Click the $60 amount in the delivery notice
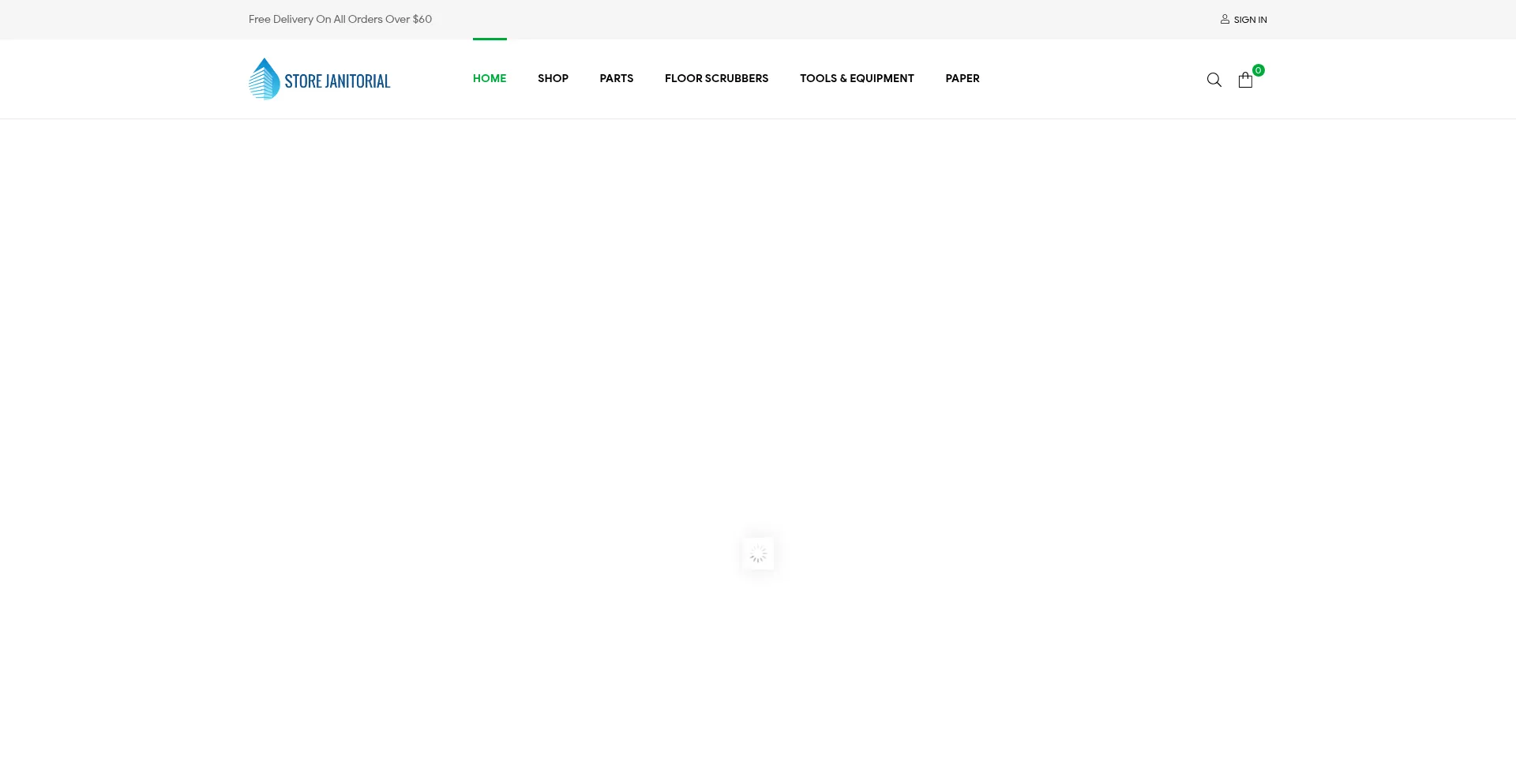 (422, 19)
